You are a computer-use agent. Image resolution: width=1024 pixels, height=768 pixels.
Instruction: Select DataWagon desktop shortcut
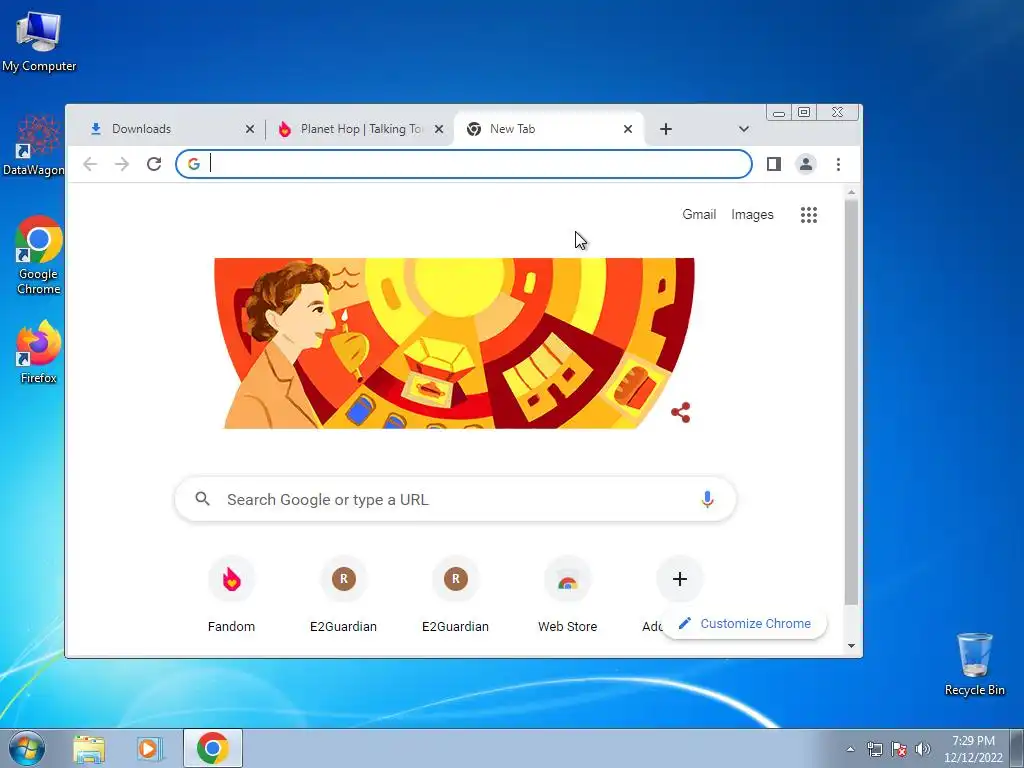click(x=34, y=145)
